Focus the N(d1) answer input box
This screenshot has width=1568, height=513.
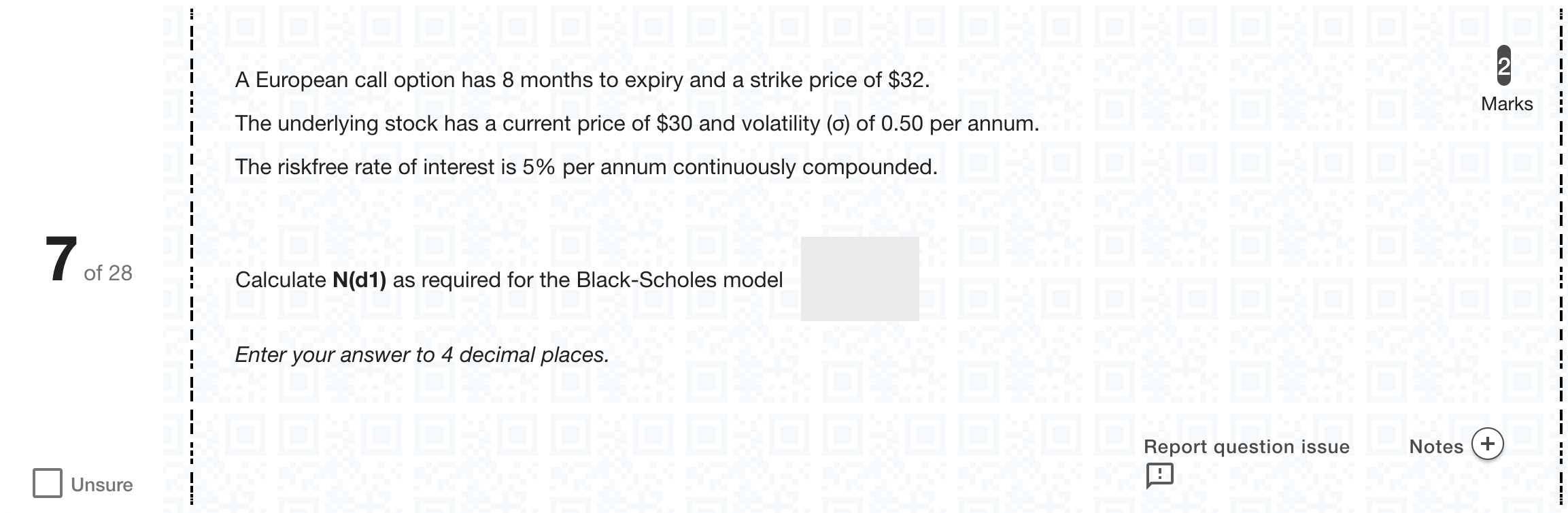click(x=859, y=279)
